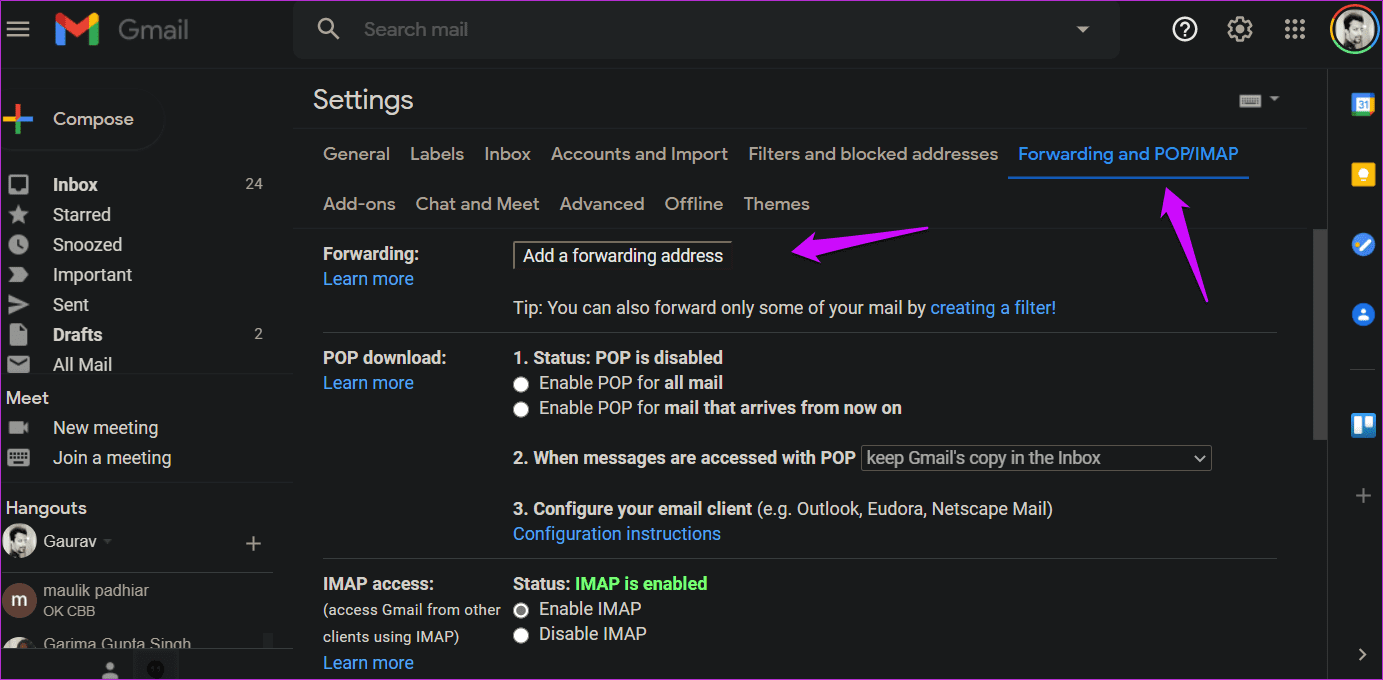
Task: Click the All Mail envelope icon
Action: 18,364
